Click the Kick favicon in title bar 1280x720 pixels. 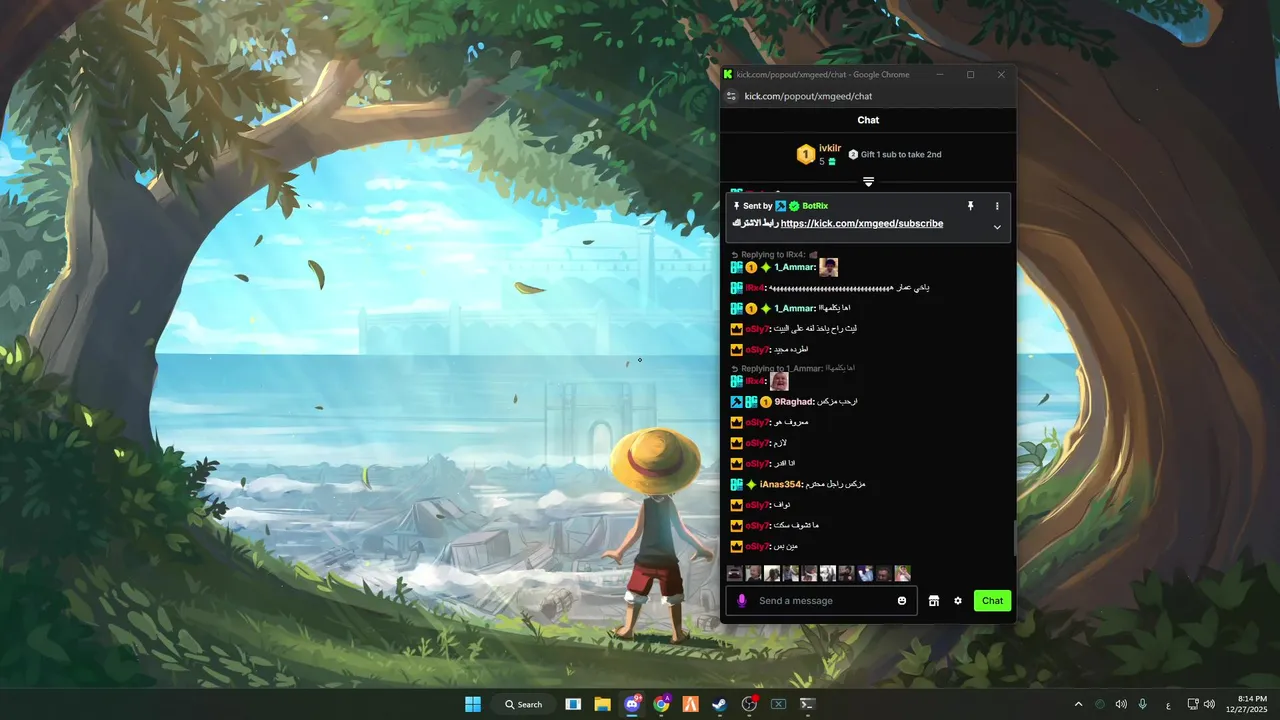tap(728, 74)
